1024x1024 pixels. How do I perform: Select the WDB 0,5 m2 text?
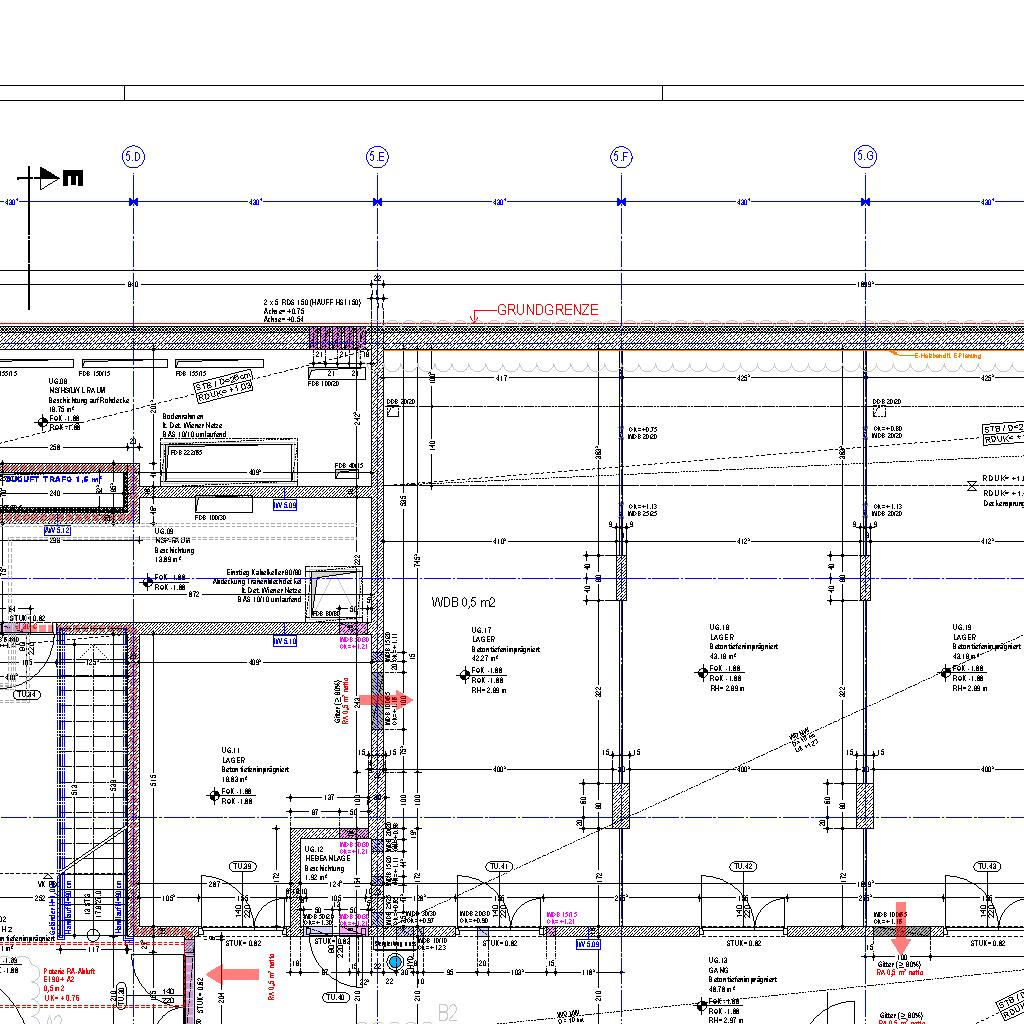[x=463, y=603]
